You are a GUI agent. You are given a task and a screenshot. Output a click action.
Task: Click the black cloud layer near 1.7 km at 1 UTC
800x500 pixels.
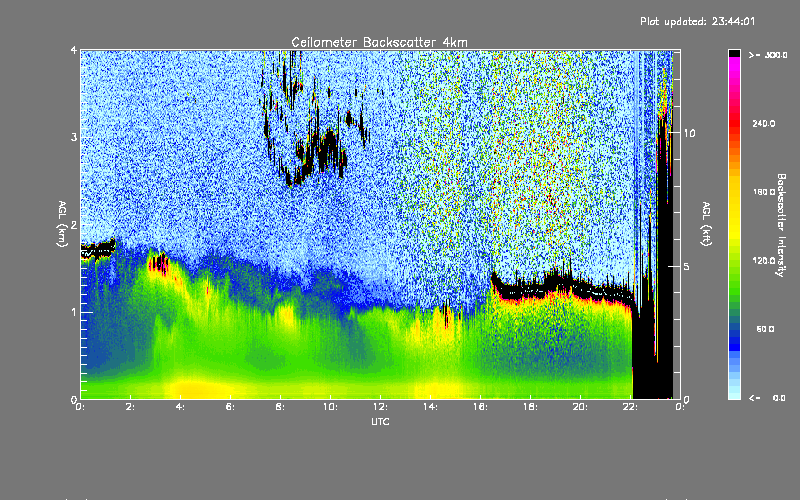coord(98,250)
